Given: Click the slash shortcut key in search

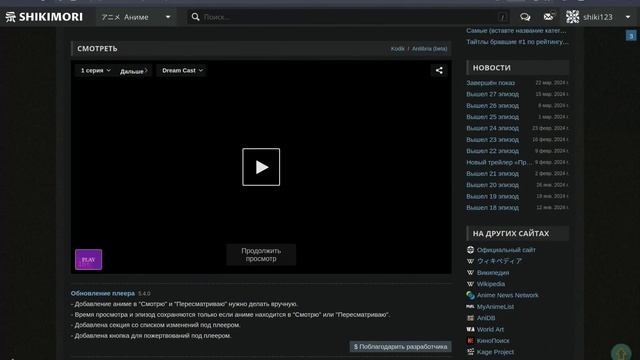Looking at the screenshot, I should click(x=502, y=17).
